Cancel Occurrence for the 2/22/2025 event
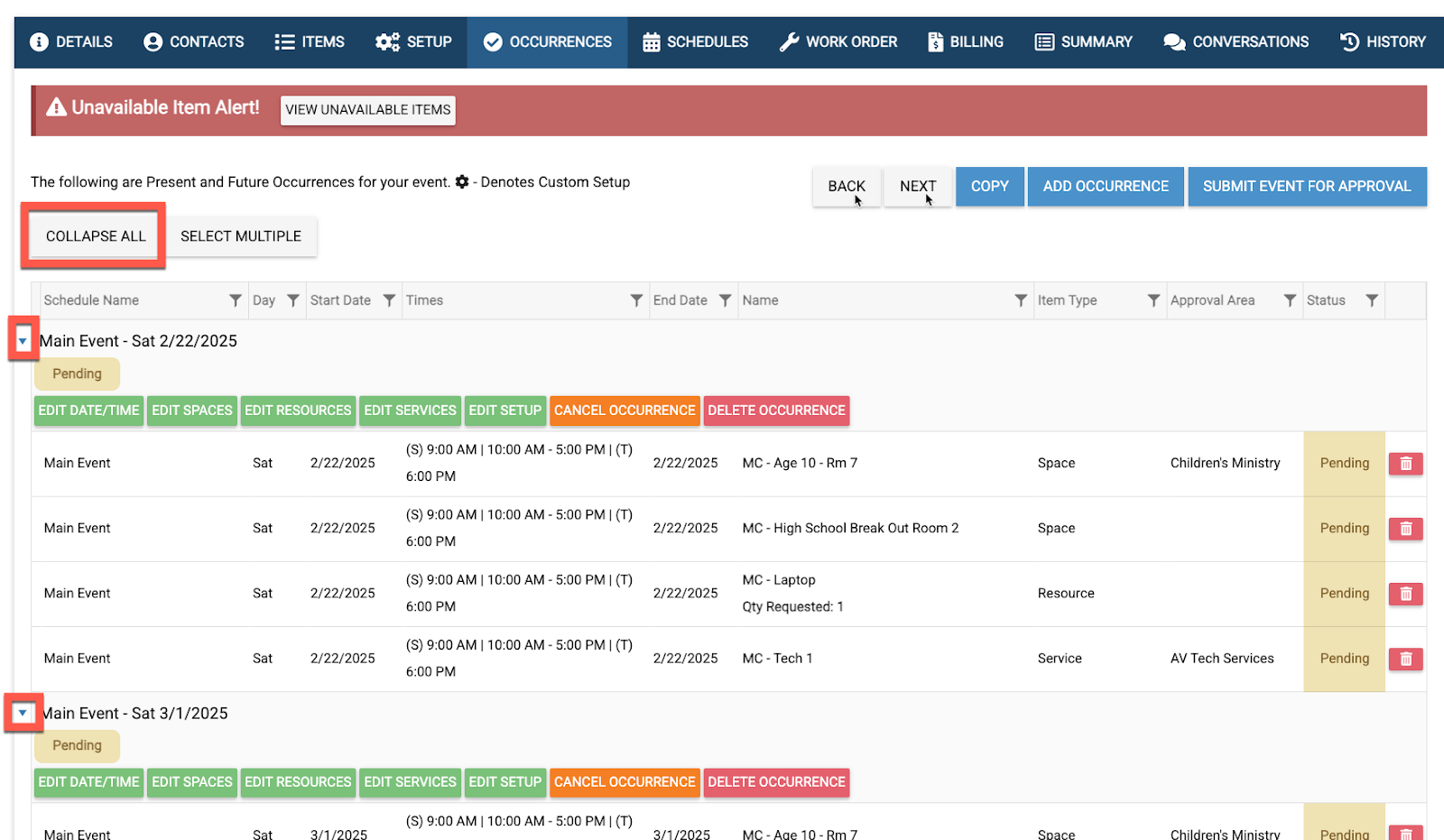1444x840 pixels. 625,411
